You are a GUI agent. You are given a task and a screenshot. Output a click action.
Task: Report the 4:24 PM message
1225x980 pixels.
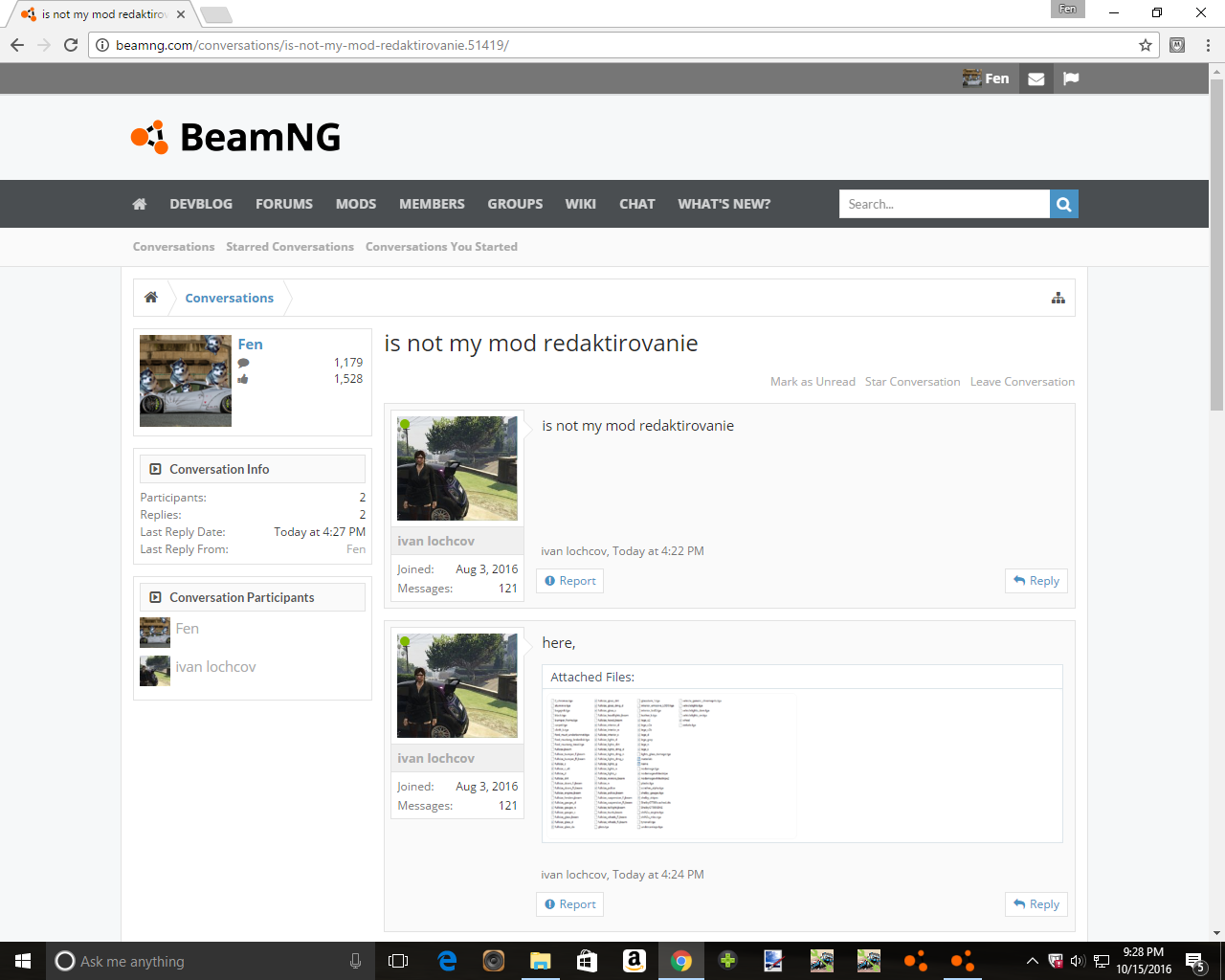click(x=569, y=904)
